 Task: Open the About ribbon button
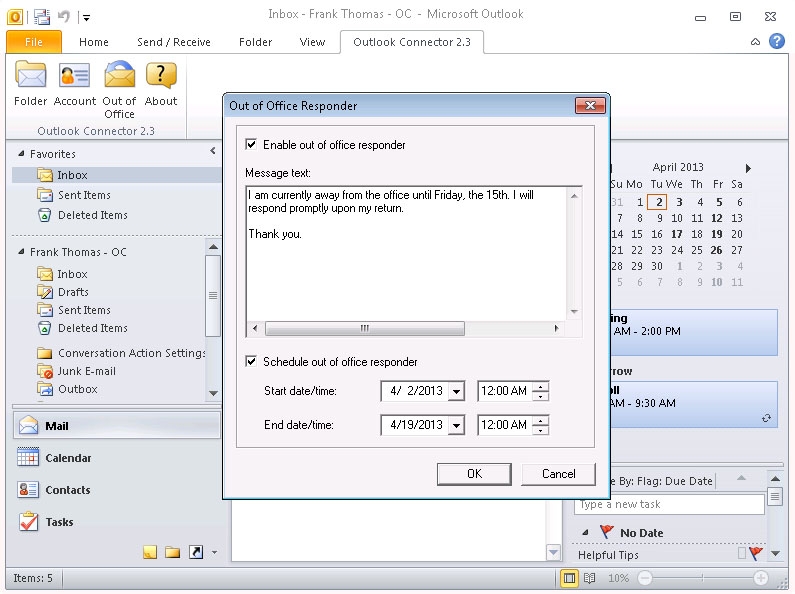coord(161,84)
